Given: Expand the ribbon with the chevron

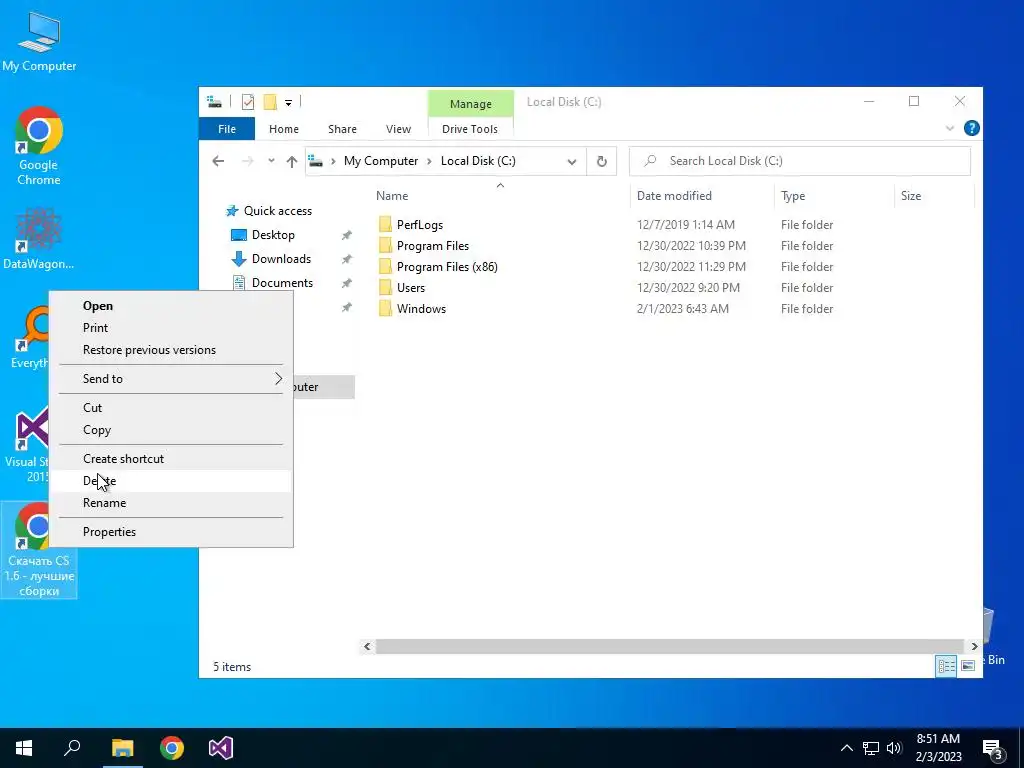Looking at the screenshot, I should (950, 129).
